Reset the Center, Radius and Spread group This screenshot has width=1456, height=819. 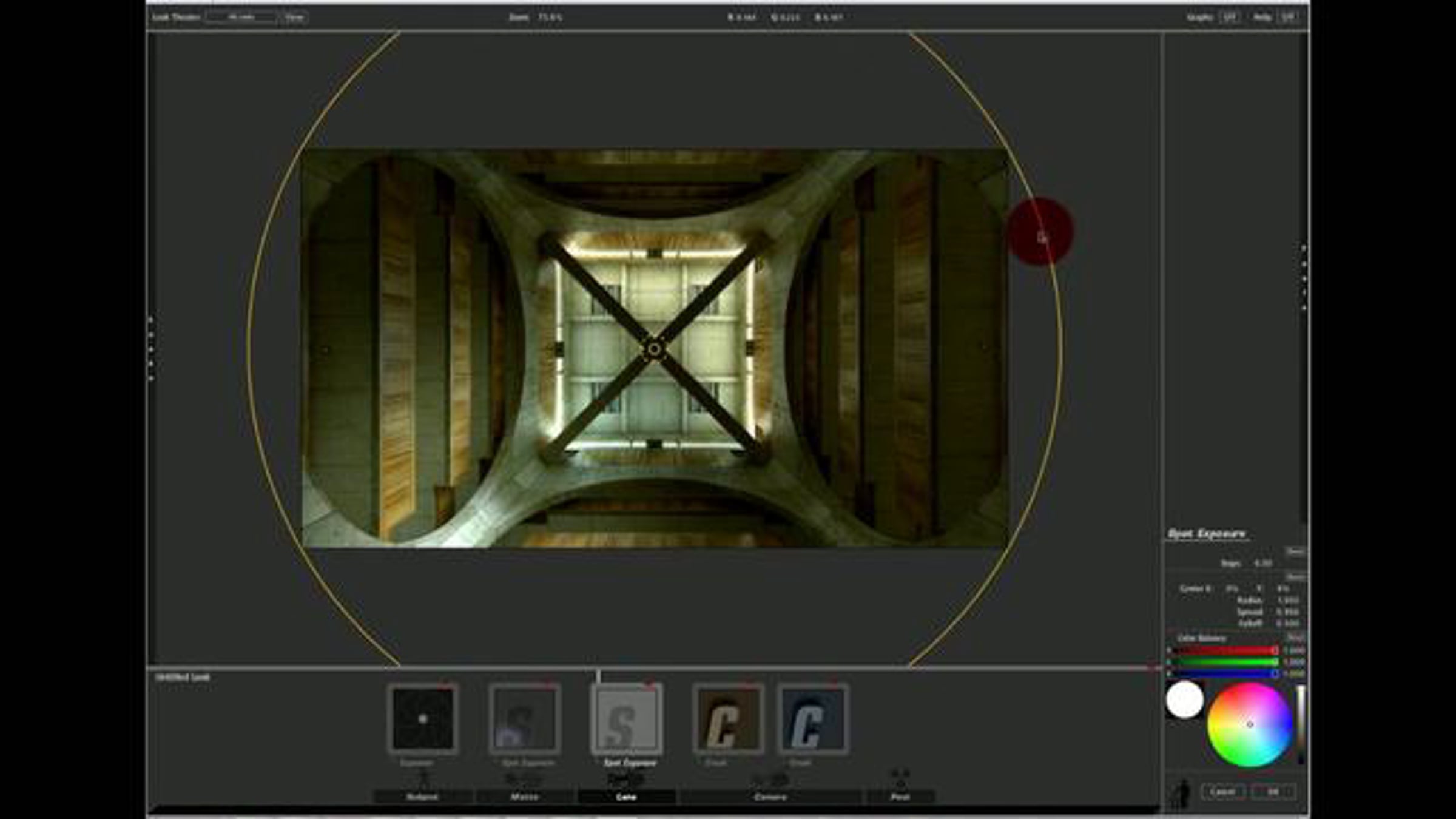[1295, 577]
